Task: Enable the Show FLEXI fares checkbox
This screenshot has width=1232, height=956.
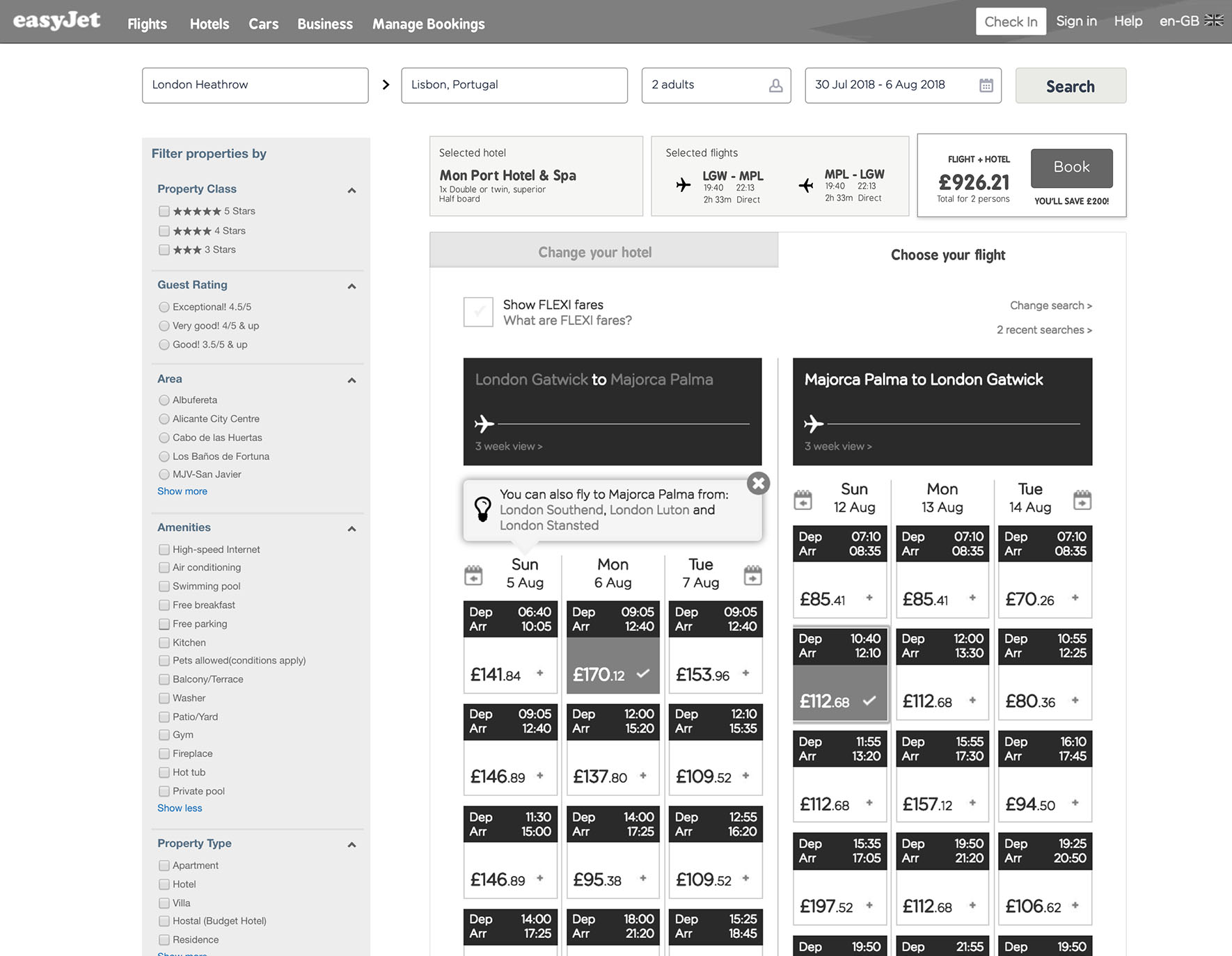Action: (478, 312)
